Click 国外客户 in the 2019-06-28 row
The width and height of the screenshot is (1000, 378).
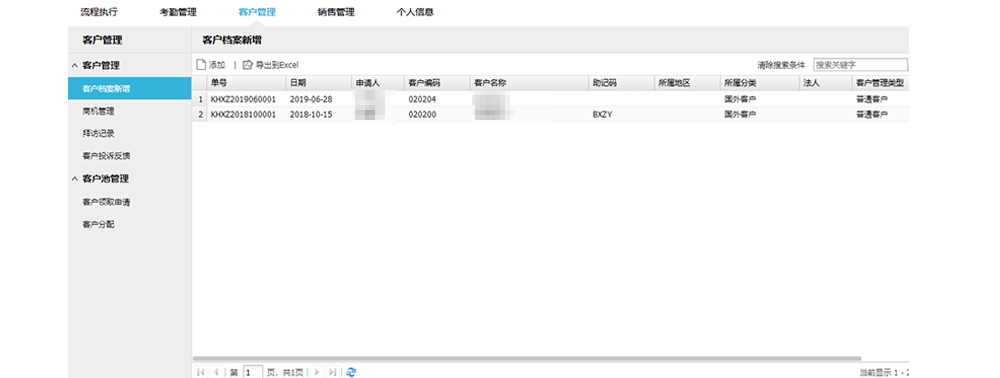[x=740, y=99]
